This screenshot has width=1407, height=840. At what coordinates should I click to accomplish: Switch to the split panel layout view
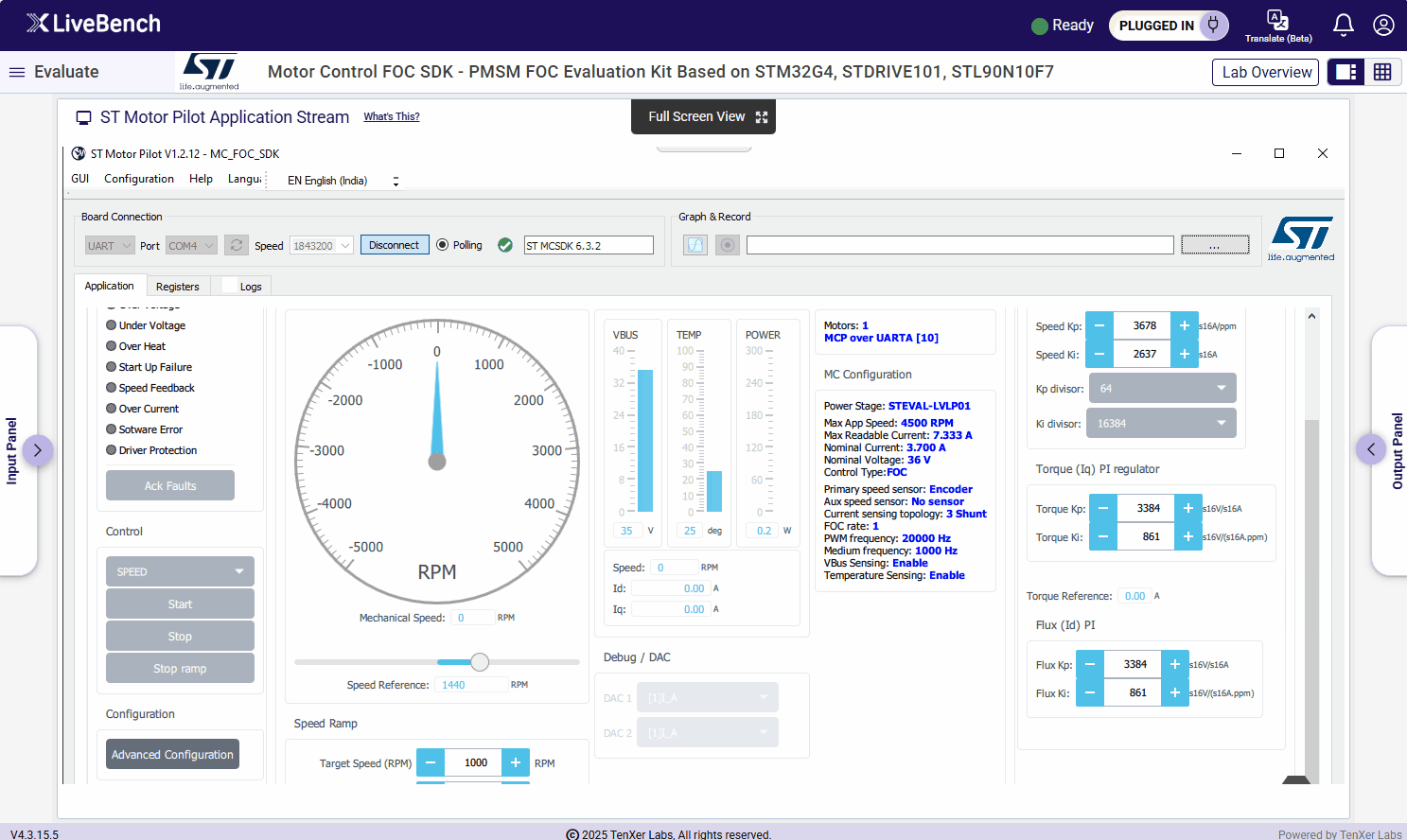[x=1346, y=72]
